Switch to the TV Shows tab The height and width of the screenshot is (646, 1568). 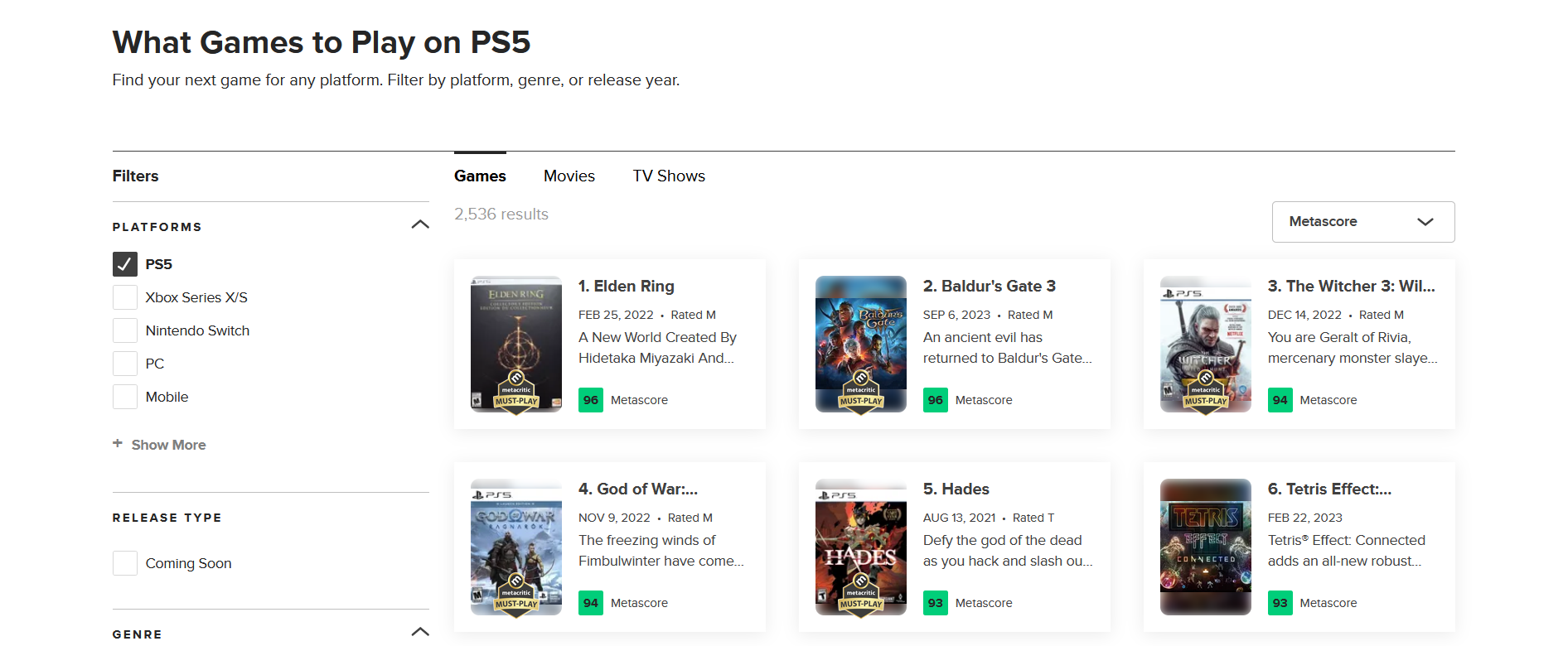[669, 176]
